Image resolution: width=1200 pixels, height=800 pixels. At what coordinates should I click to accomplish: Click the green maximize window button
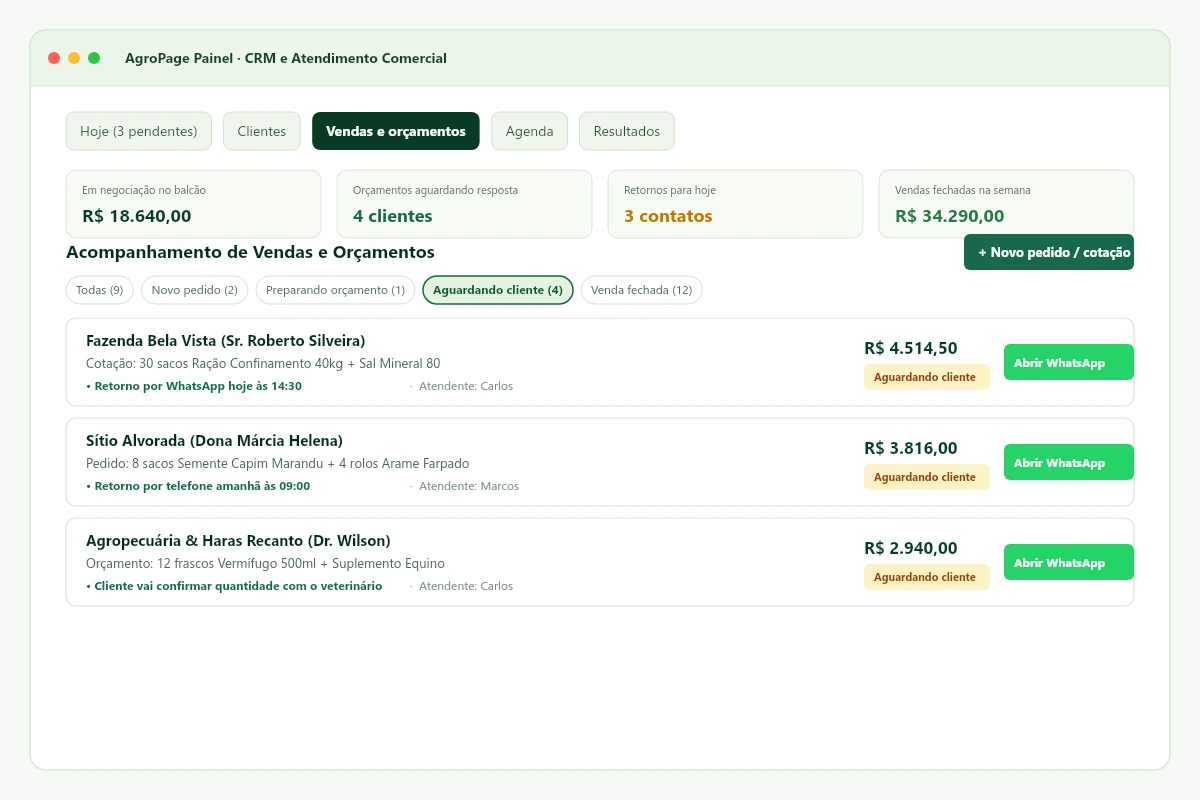coord(94,58)
